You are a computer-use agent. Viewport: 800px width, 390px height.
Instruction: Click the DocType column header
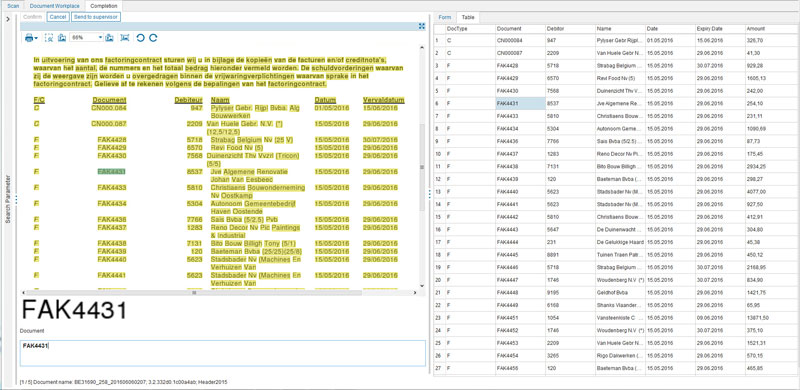[x=470, y=29]
